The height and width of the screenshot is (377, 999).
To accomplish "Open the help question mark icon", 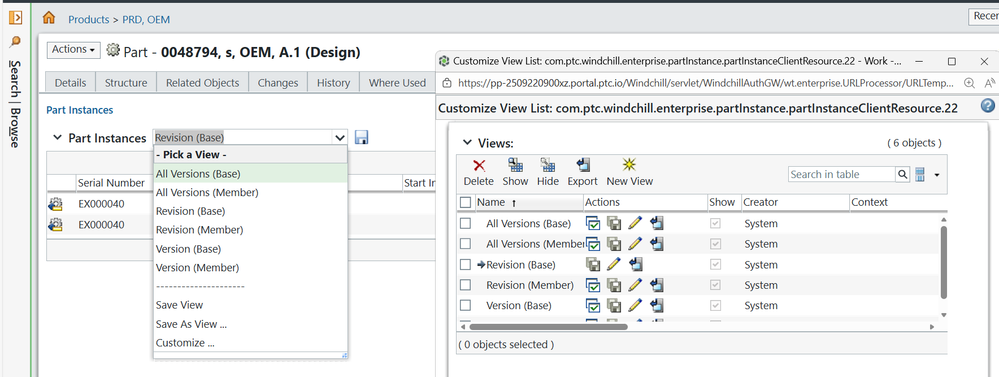I will click(x=988, y=106).
